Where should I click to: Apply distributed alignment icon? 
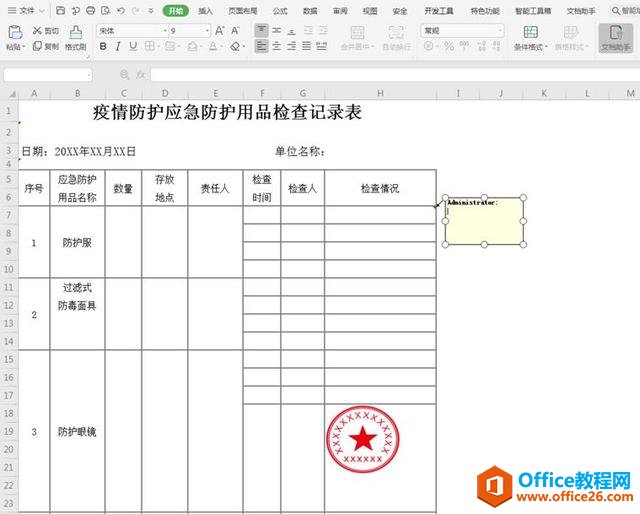pos(322,46)
